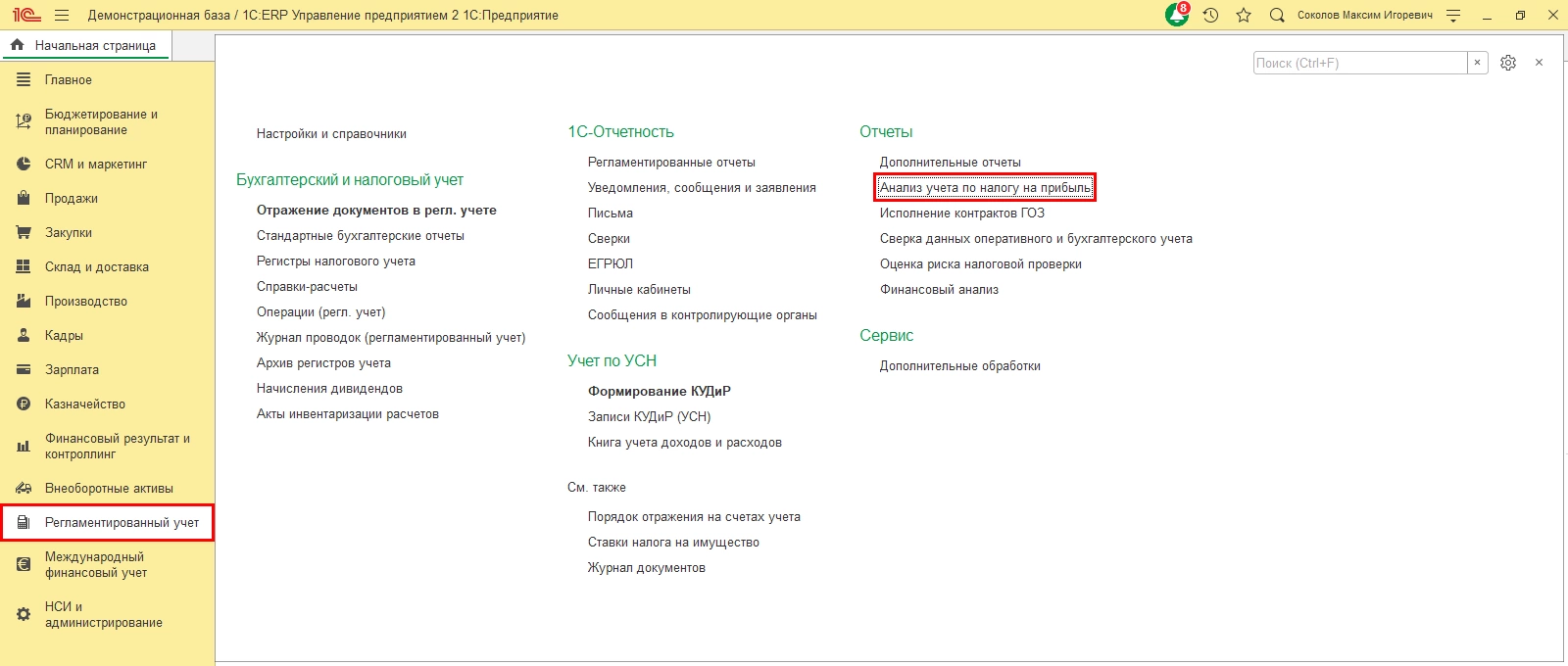Open Акты инвентаризации расчетов
The image size is (1568, 666).
[348, 413]
